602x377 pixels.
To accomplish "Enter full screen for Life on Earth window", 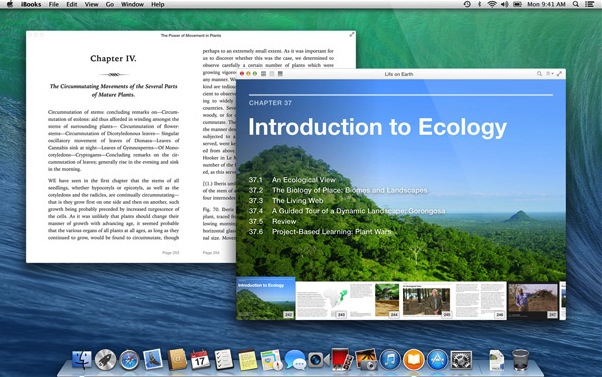I will [559, 74].
